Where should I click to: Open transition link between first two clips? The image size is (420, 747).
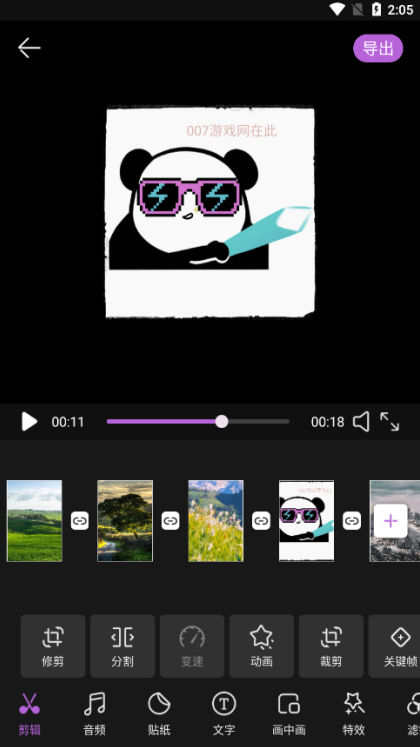coord(80,521)
